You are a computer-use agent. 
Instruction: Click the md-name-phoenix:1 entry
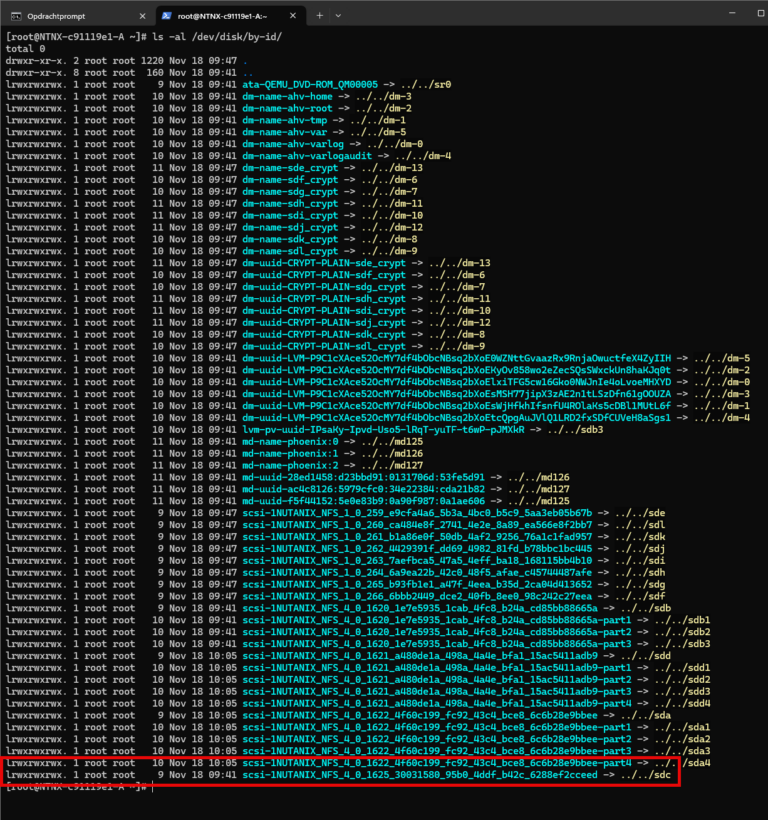290,453
